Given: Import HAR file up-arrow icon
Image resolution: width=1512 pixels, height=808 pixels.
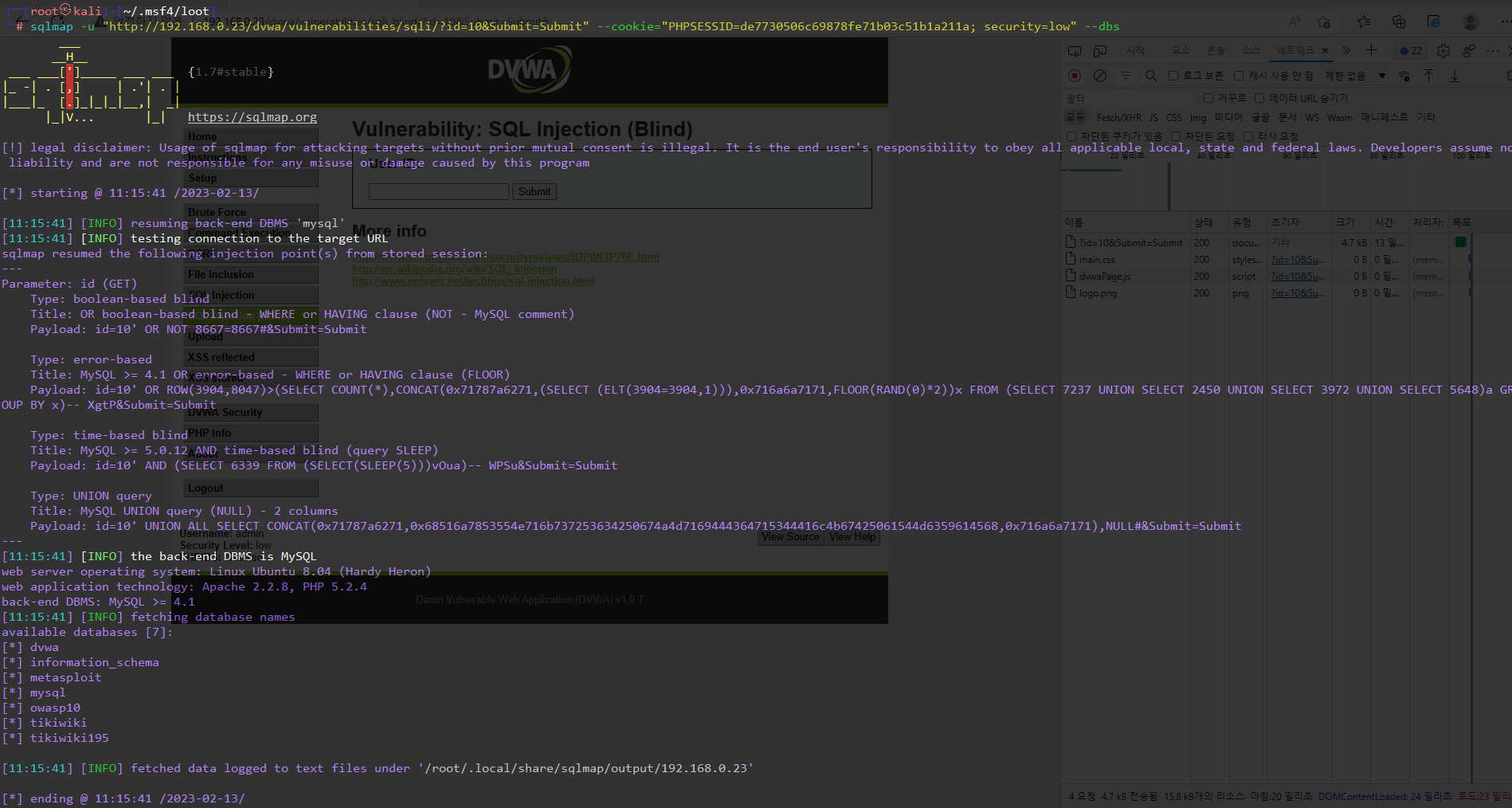Looking at the screenshot, I should 1429,75.
